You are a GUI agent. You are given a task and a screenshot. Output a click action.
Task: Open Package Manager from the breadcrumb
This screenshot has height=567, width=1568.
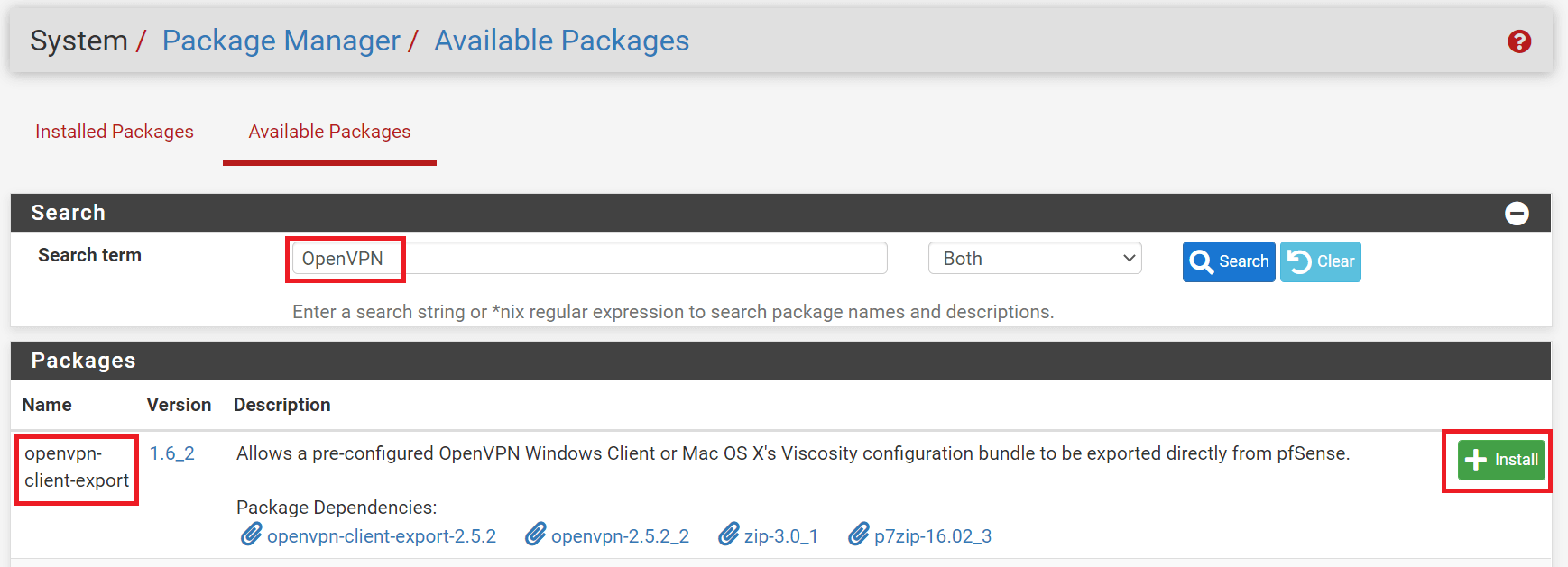pos(281,41)
